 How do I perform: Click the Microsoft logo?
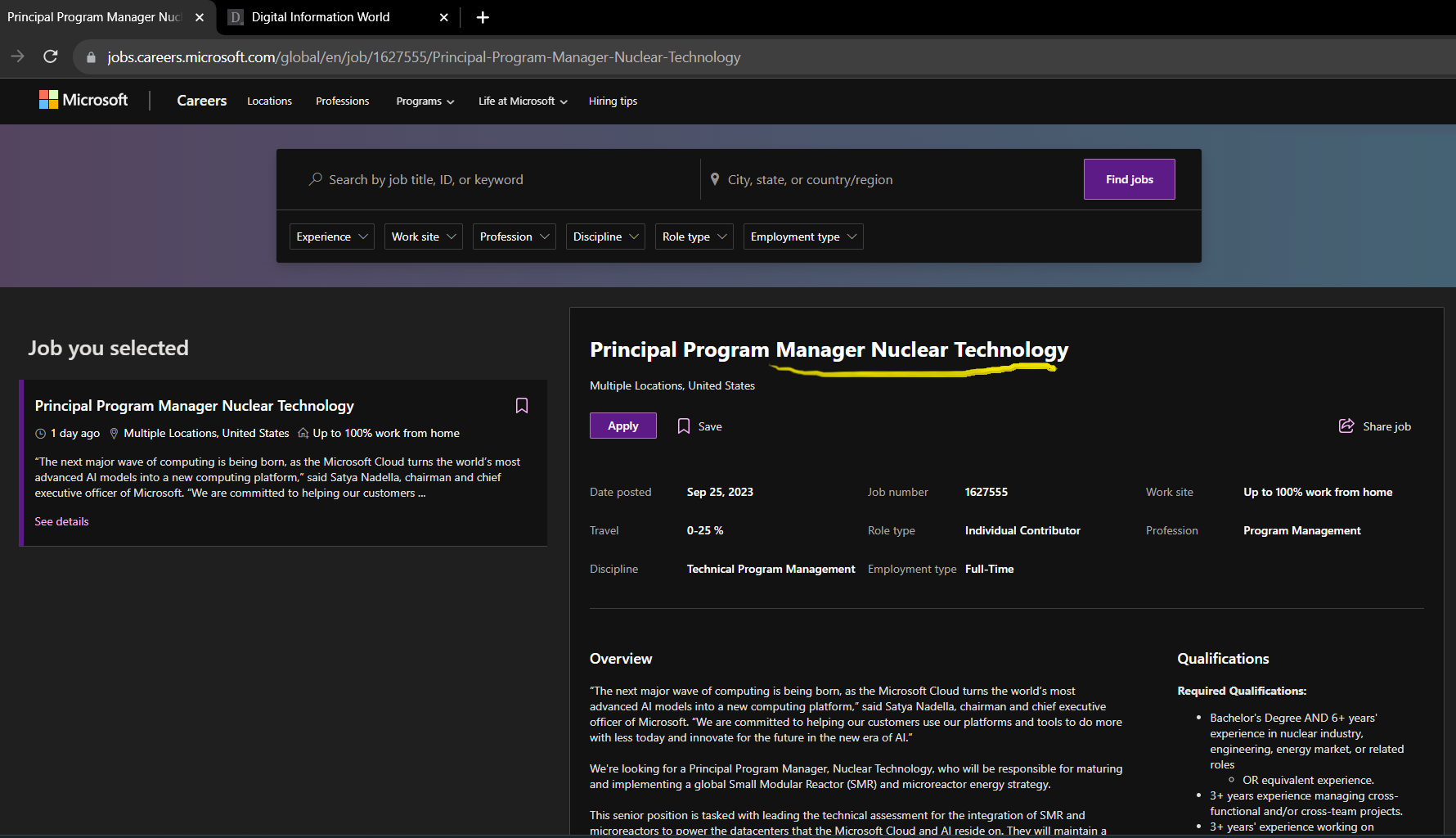83,100
